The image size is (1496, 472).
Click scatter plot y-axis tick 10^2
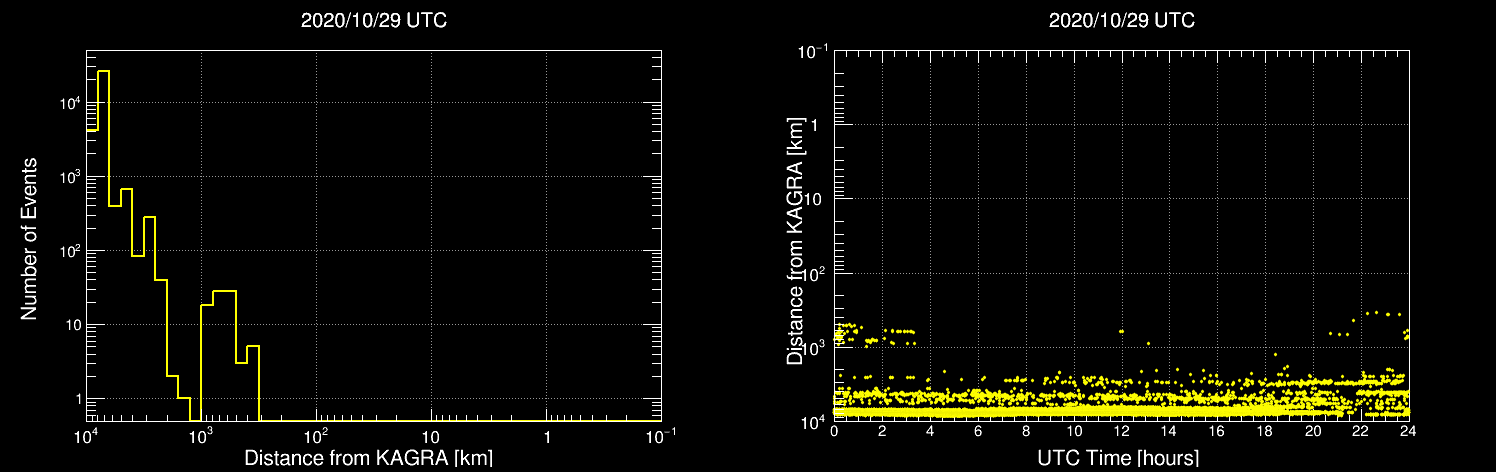tap(813, 272)
